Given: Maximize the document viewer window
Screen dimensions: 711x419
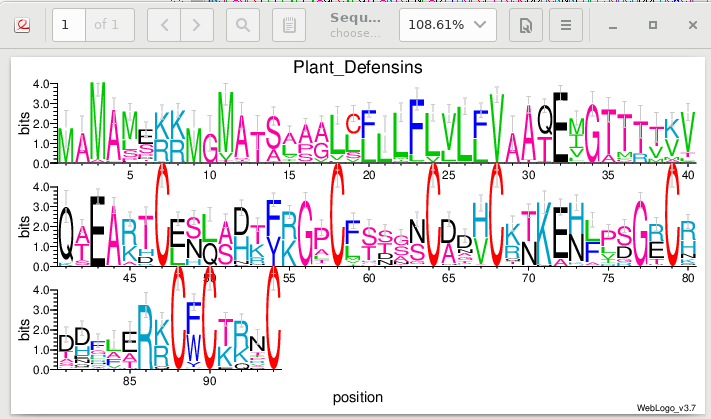Looking at the screenshot, I should tap(652, 24).
